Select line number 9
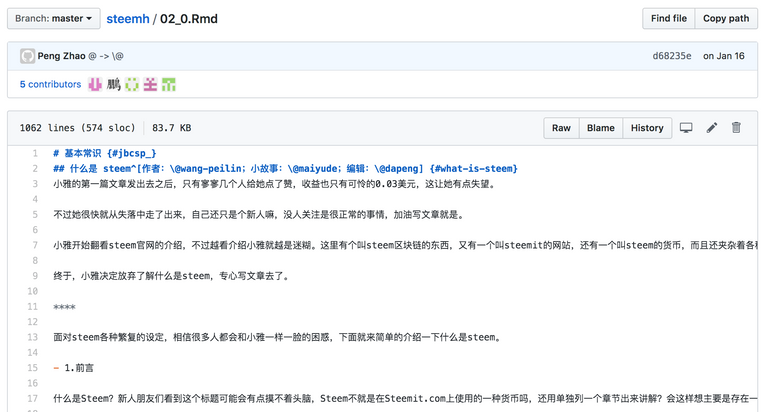 click(x=35, y=276)
